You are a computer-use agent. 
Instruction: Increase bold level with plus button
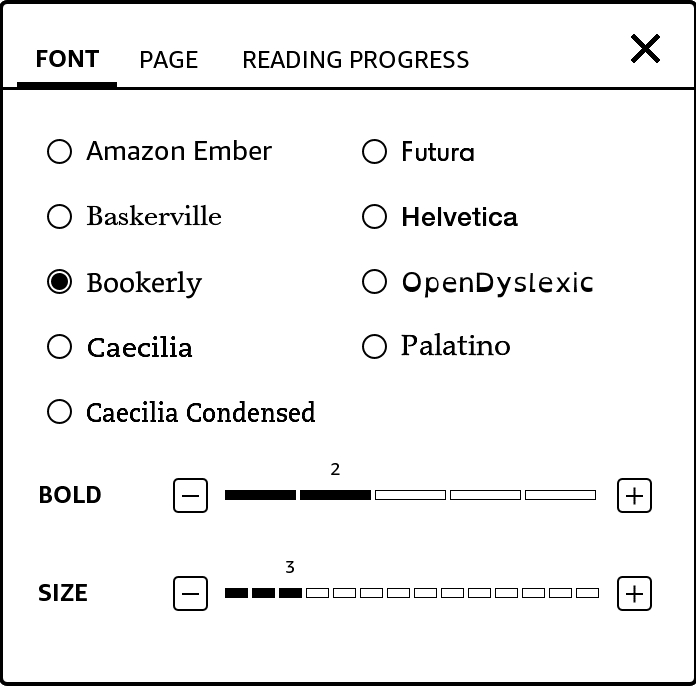pos(634,495)
